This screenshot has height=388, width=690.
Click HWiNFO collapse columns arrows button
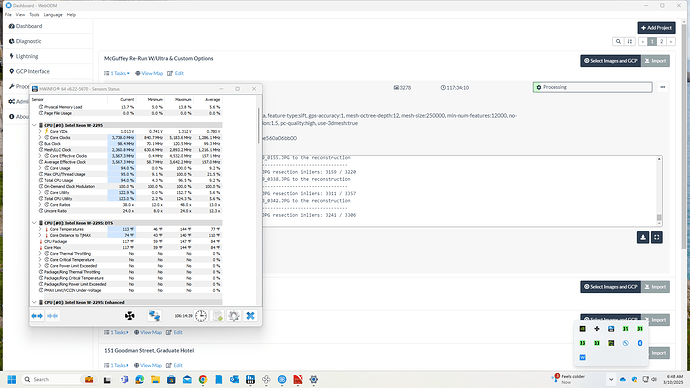click(52, 316)
